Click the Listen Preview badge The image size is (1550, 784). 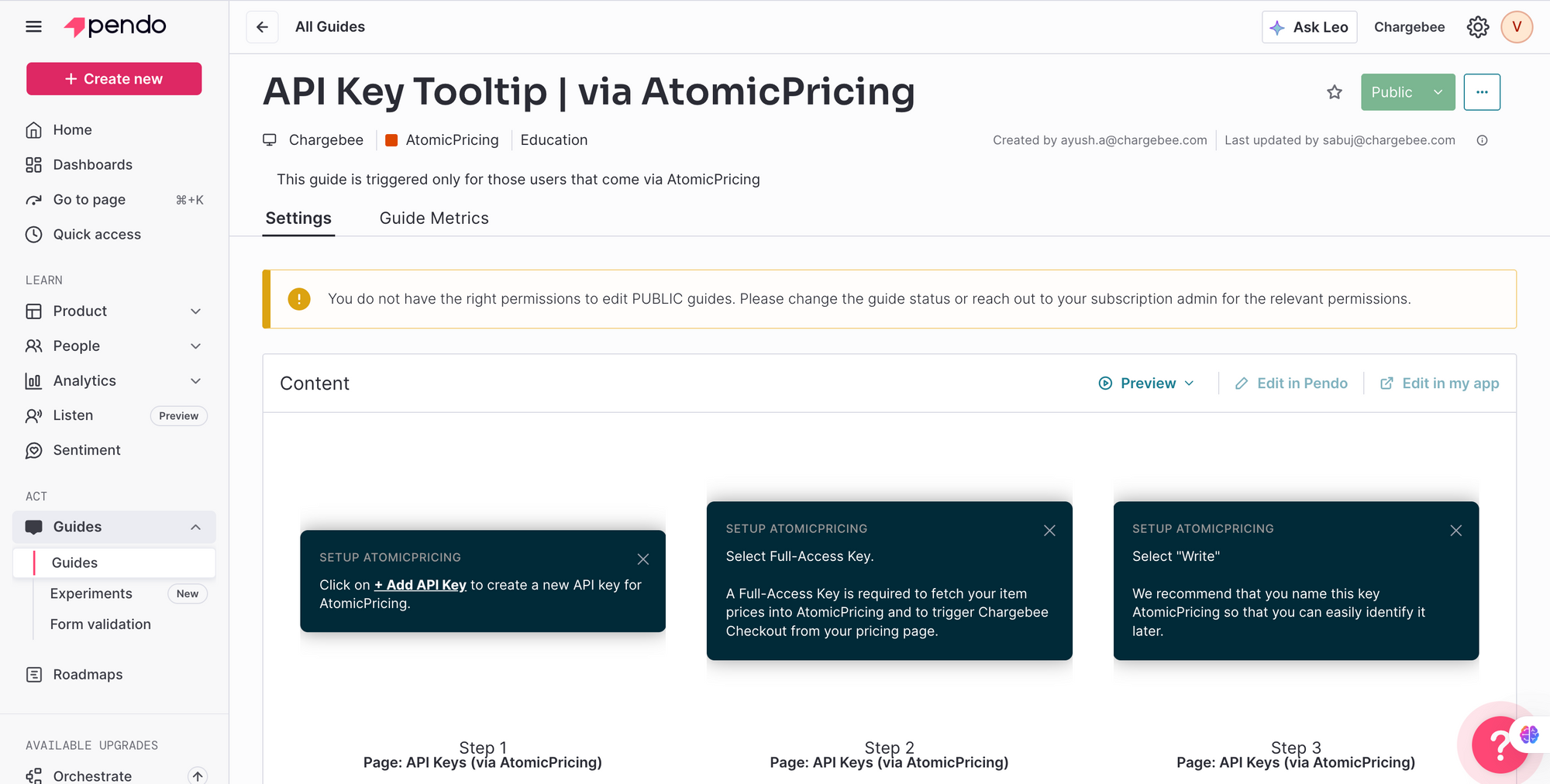click(178, 416)
